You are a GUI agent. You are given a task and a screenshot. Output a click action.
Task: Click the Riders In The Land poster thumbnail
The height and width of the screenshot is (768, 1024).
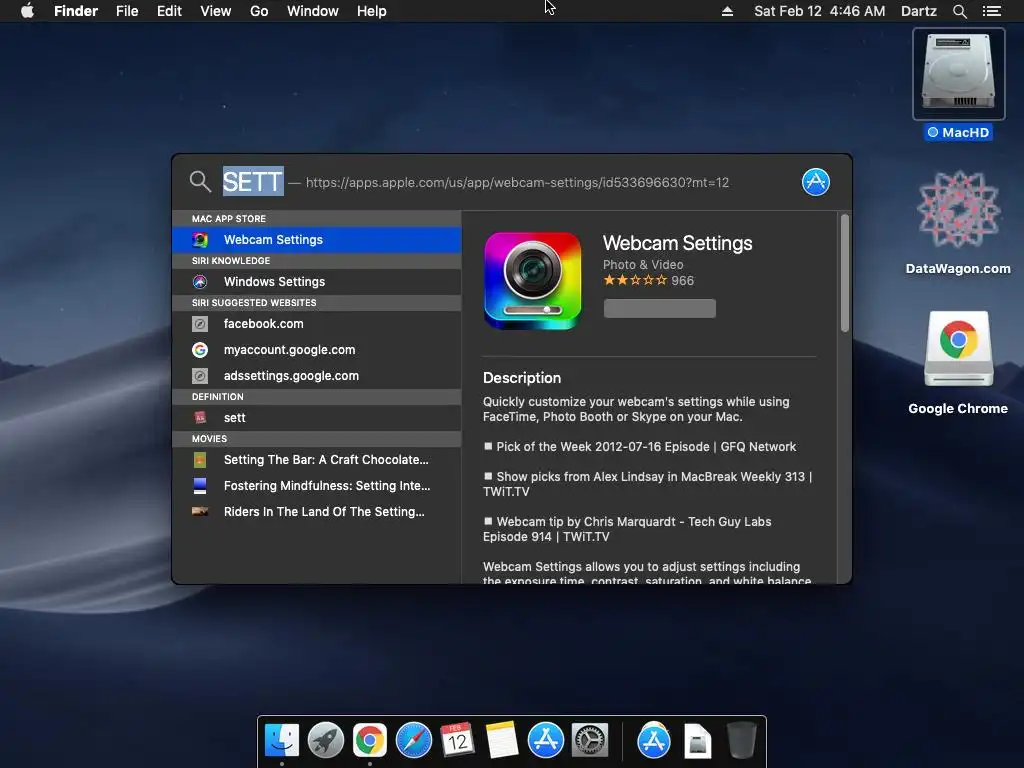point(200,511)
